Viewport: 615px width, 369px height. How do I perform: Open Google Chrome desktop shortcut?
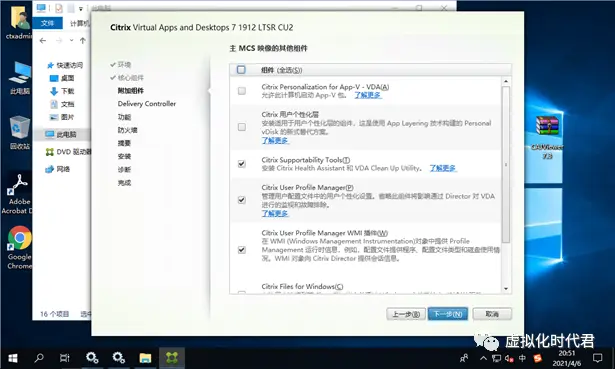click(19, 247)
